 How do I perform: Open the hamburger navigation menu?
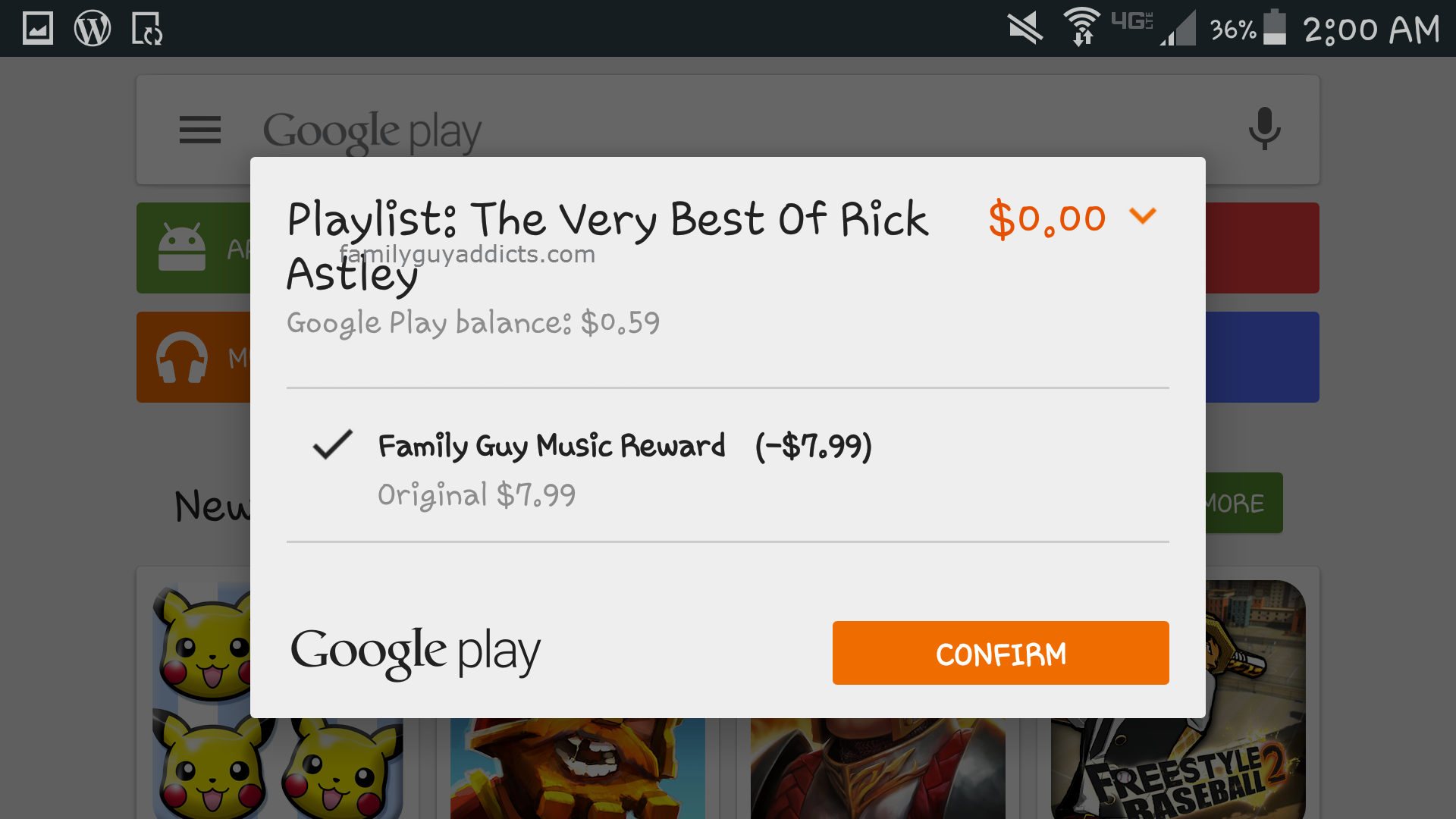coord(200,130)
